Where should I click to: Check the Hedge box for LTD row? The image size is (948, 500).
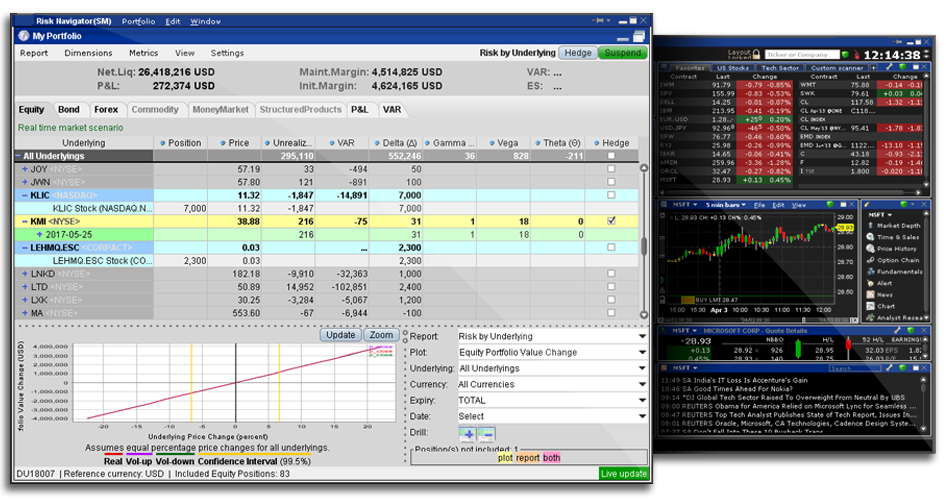coord(611,287)
